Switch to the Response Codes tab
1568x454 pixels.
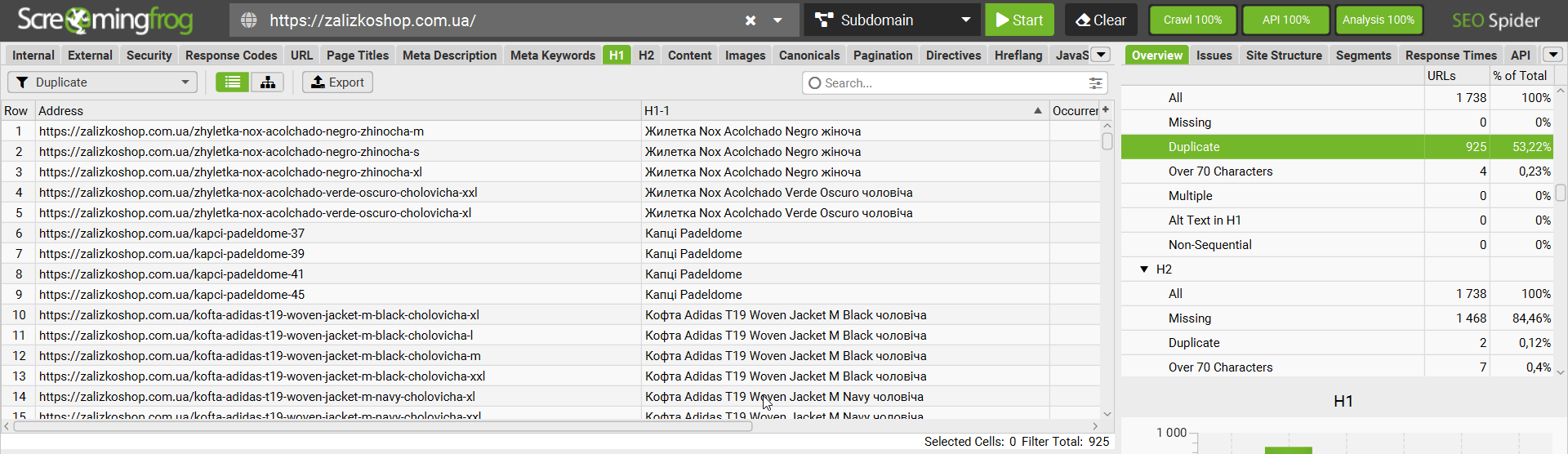231,55
